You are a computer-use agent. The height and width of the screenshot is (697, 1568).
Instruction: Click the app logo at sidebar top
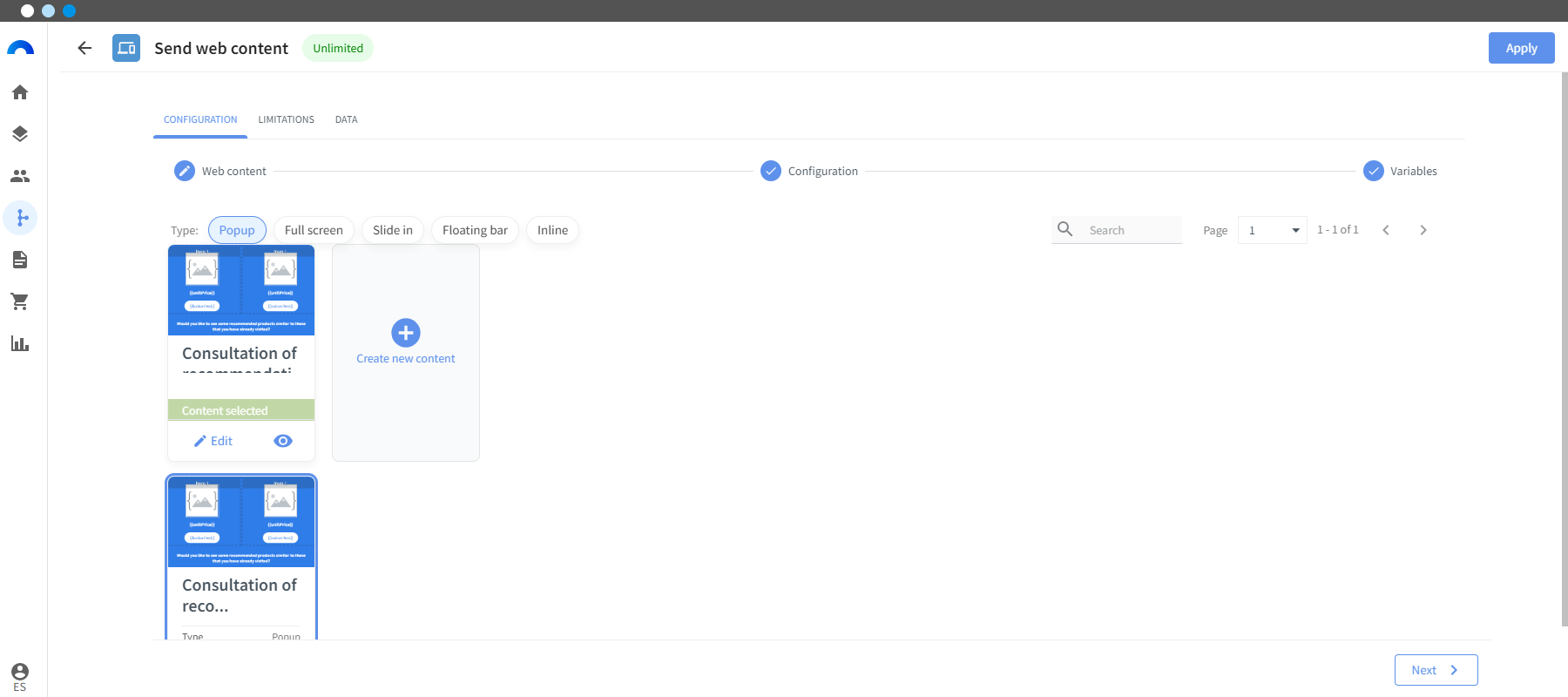coord(20,48)
